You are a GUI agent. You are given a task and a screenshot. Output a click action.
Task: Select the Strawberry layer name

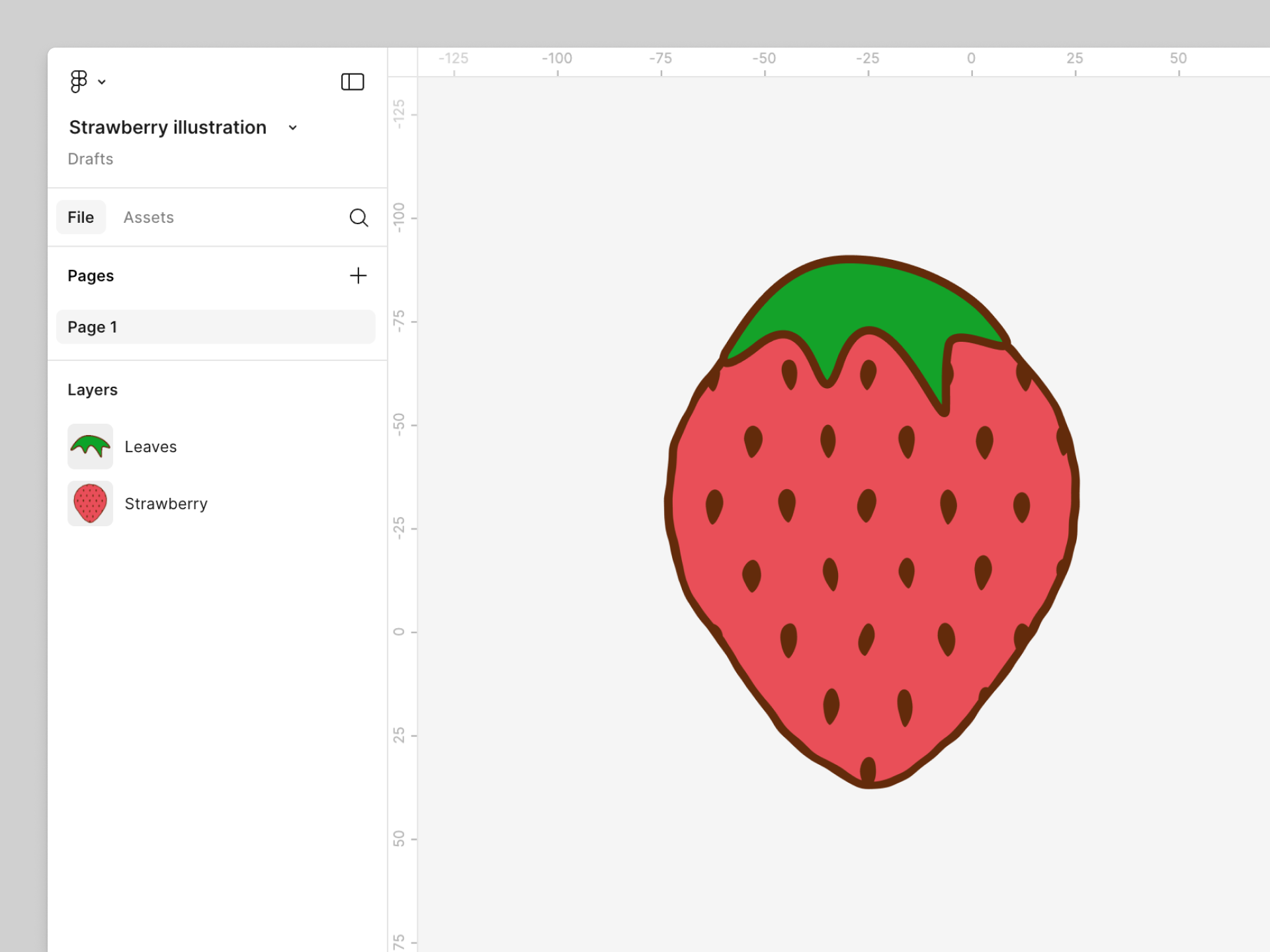coord(166,503)
